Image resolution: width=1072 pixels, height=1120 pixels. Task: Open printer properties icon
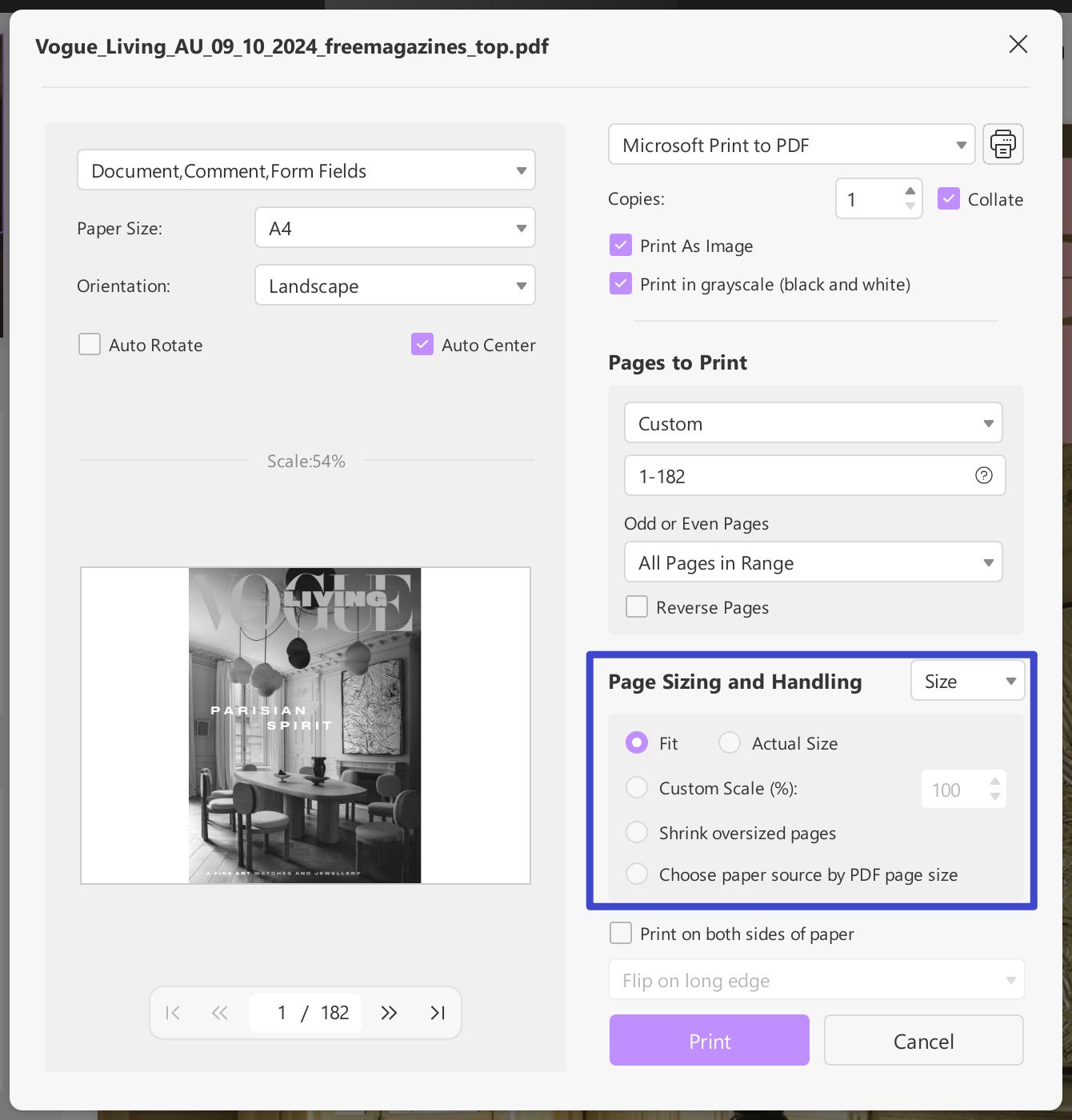click(1002, 144)
